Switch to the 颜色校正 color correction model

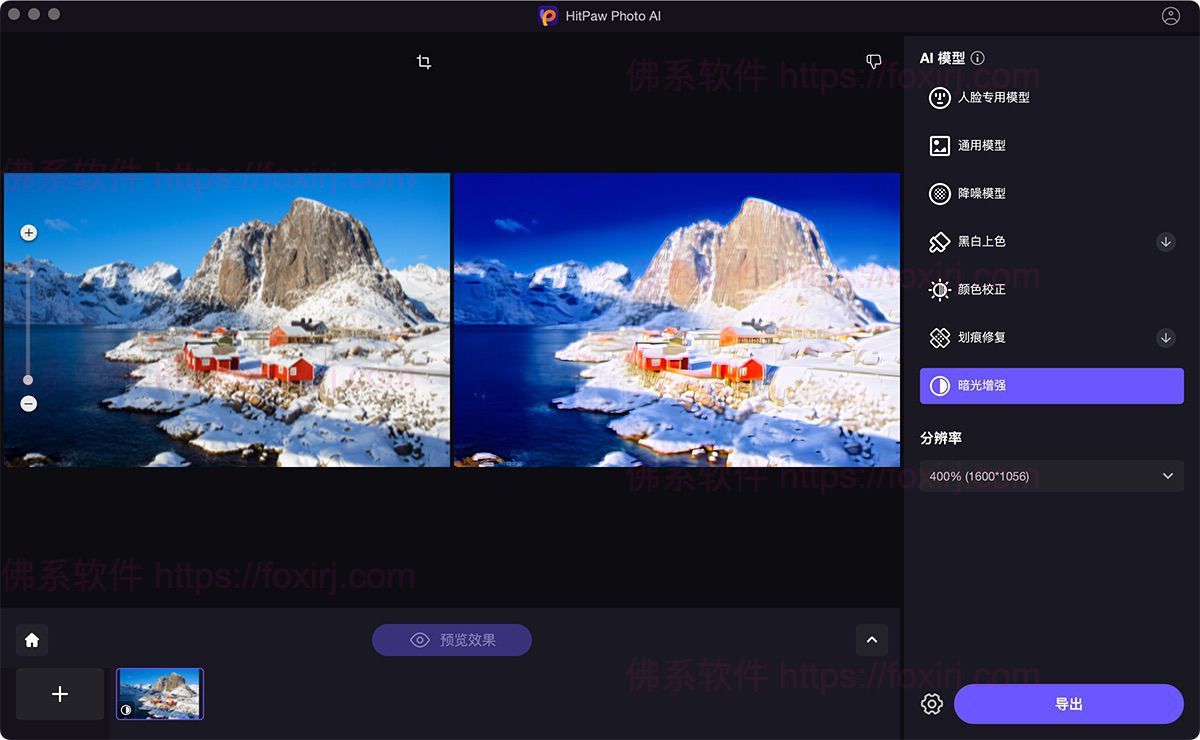(980, 289)
